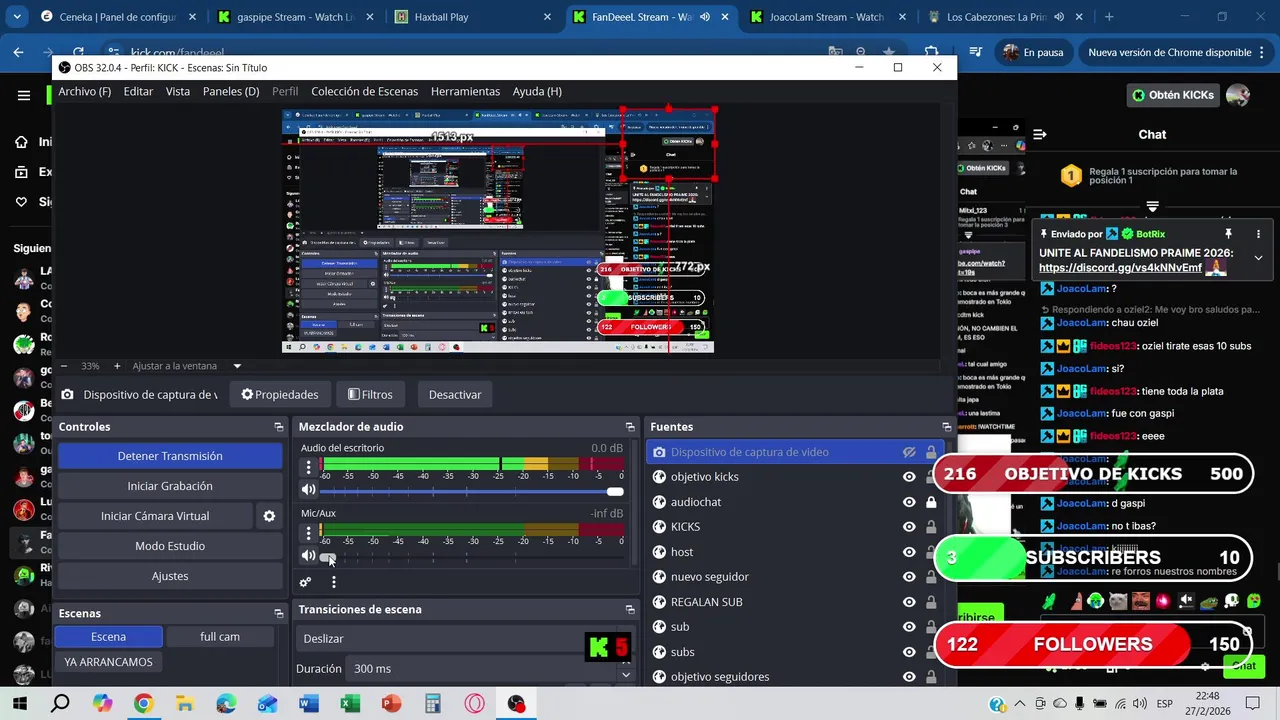Open the Vista menu
Viewport: 1280px width, 720px height.
coord(178,91)
